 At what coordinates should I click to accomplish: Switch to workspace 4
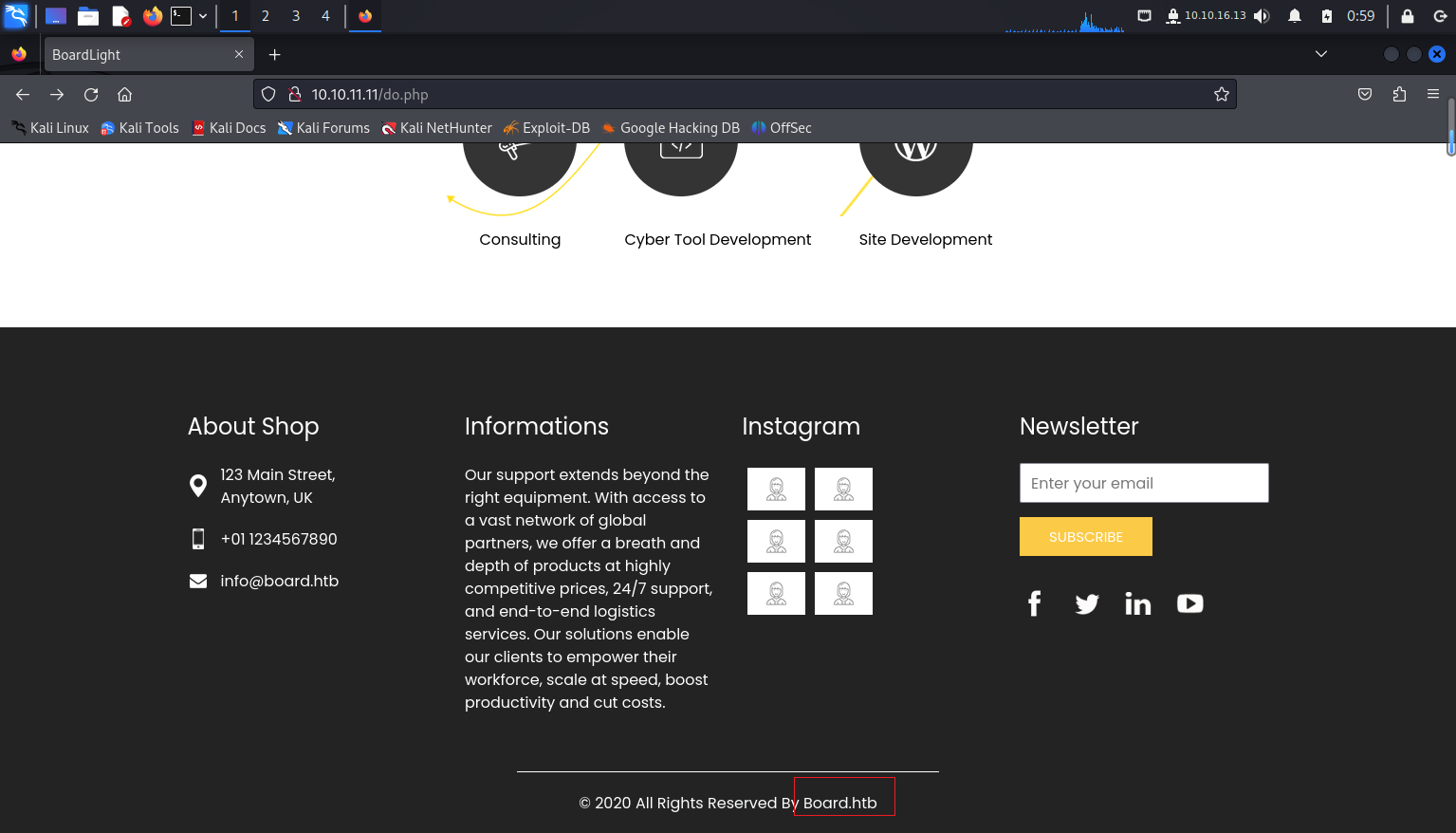point(326,15)
